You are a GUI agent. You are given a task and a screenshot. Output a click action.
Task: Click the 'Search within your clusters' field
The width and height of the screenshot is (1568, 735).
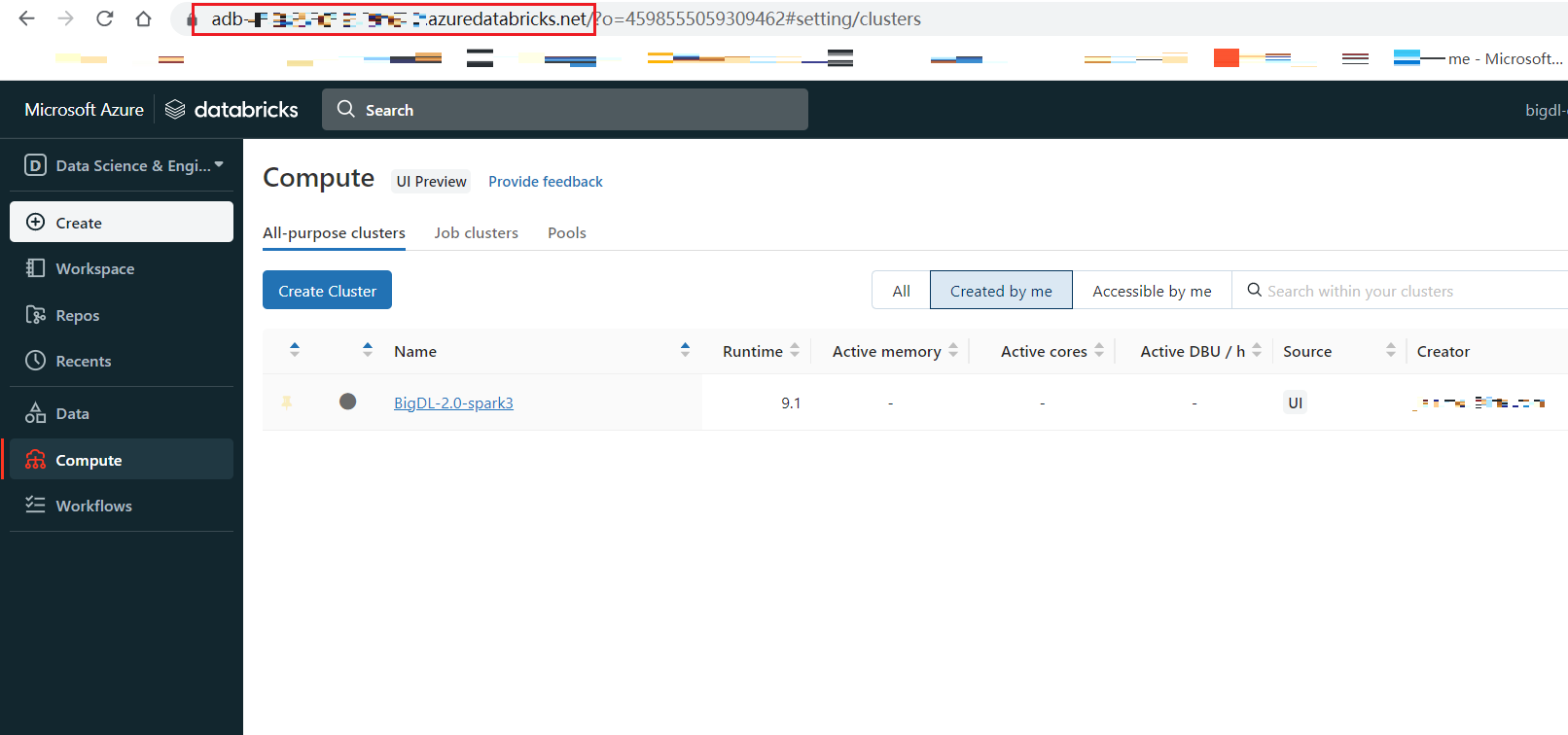pyautogui.click(x=1401, y=291)
